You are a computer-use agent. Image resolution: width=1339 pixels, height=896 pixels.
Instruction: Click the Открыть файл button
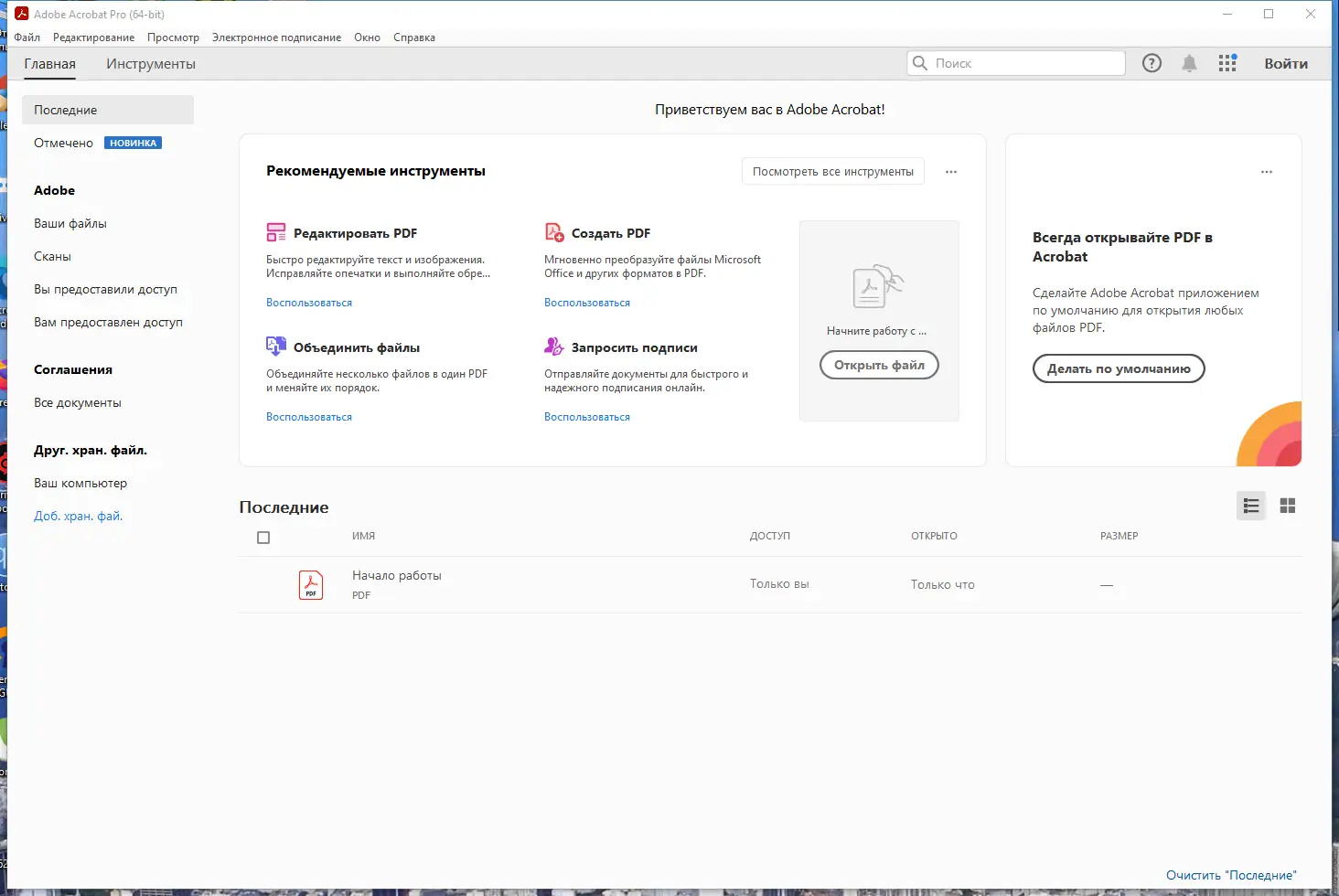[879, 365]
